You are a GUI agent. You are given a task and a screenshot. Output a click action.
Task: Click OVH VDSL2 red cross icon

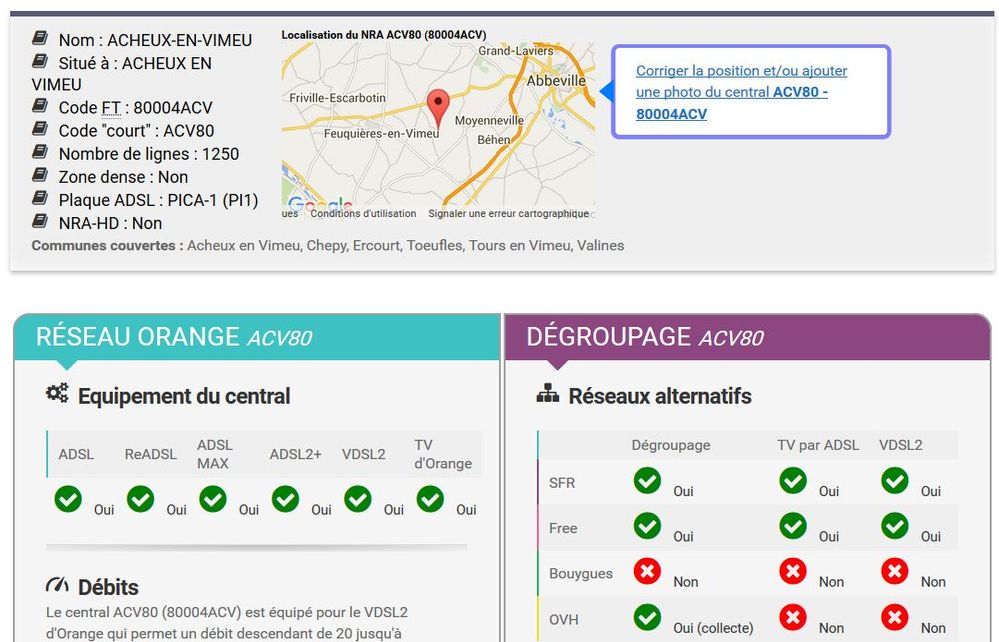point(895,617)
